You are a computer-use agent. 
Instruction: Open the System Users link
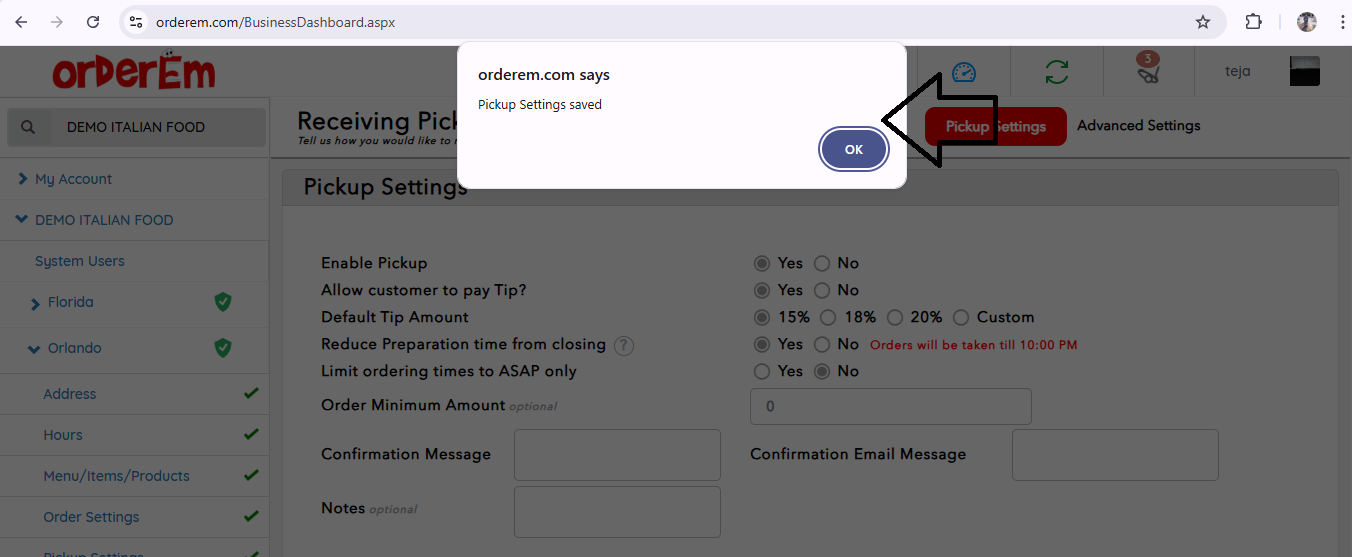point(80,261)
